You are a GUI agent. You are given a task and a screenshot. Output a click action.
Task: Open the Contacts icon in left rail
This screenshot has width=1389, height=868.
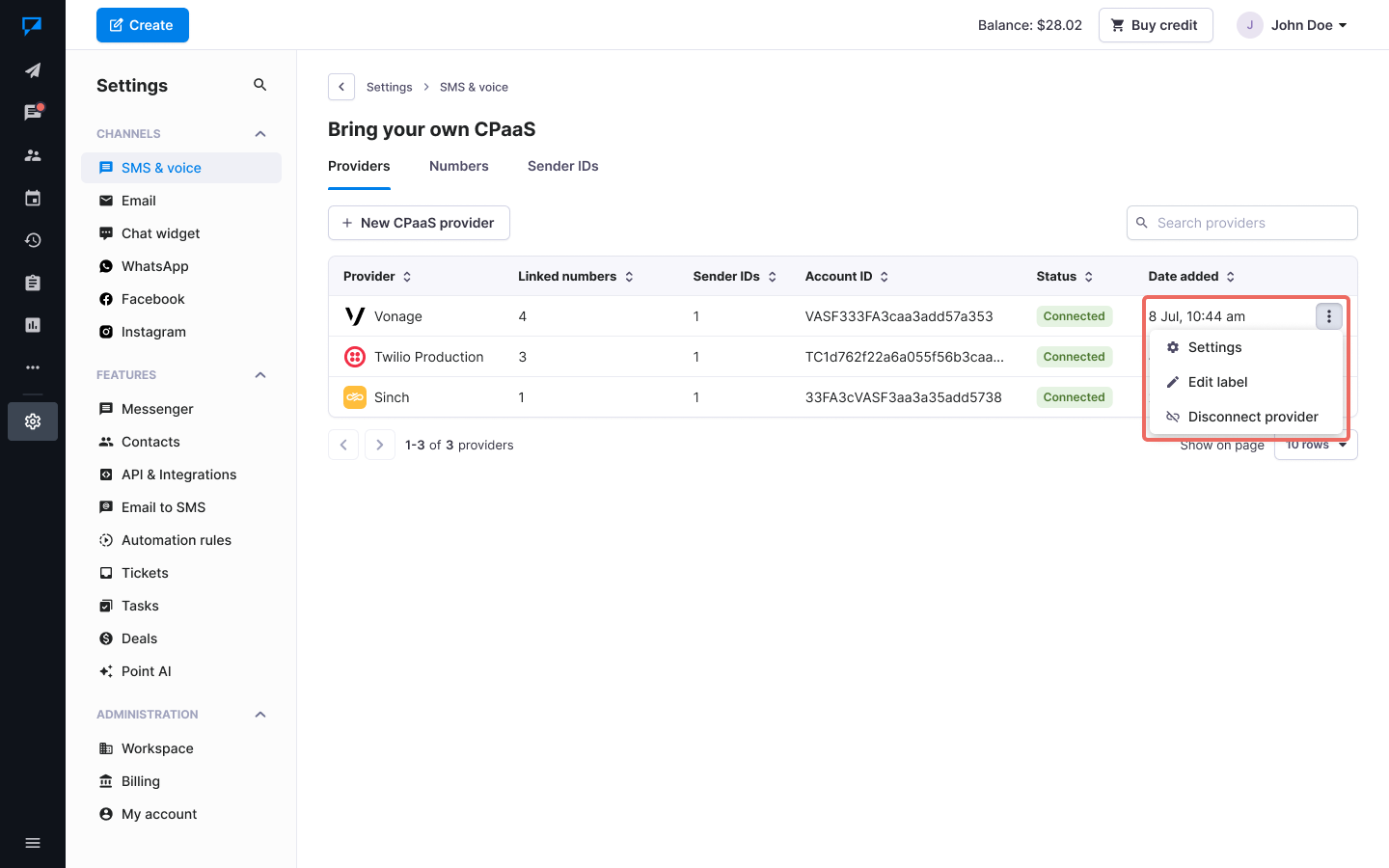coord(33,155)
